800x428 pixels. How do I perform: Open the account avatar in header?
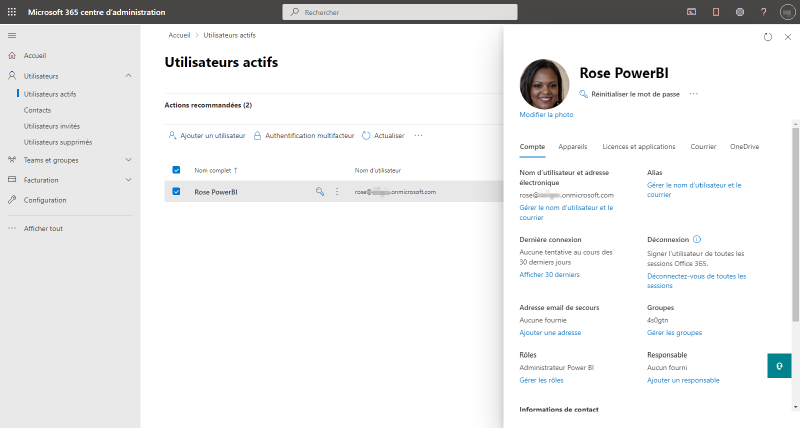(787, 12)
